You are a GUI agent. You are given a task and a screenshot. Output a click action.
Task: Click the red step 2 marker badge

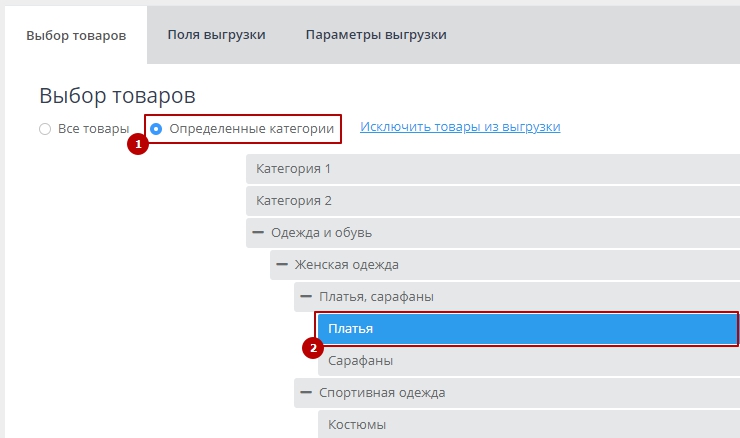(x=314, y=349)
